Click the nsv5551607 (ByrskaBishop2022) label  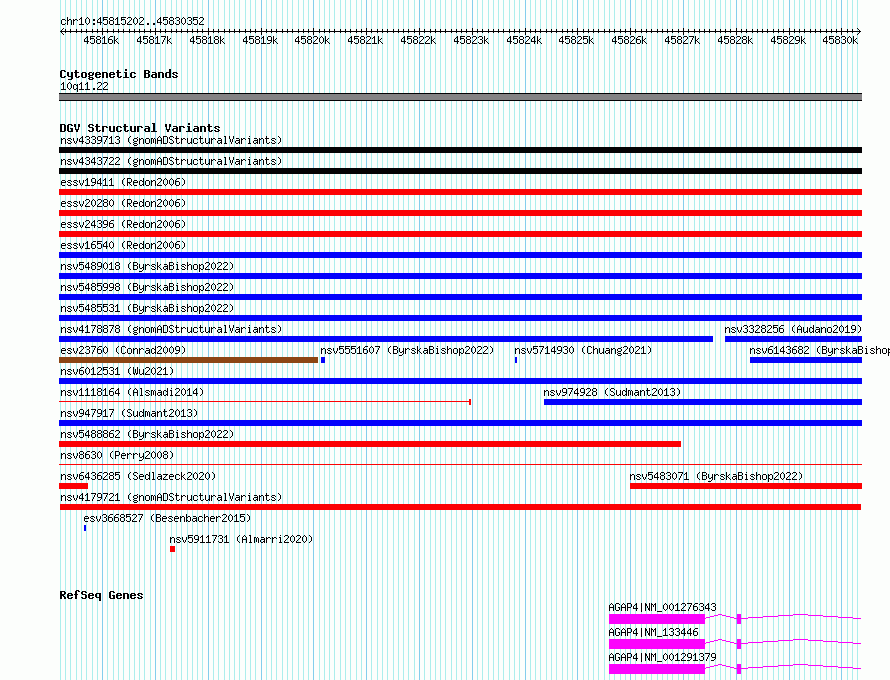(407, 350)
